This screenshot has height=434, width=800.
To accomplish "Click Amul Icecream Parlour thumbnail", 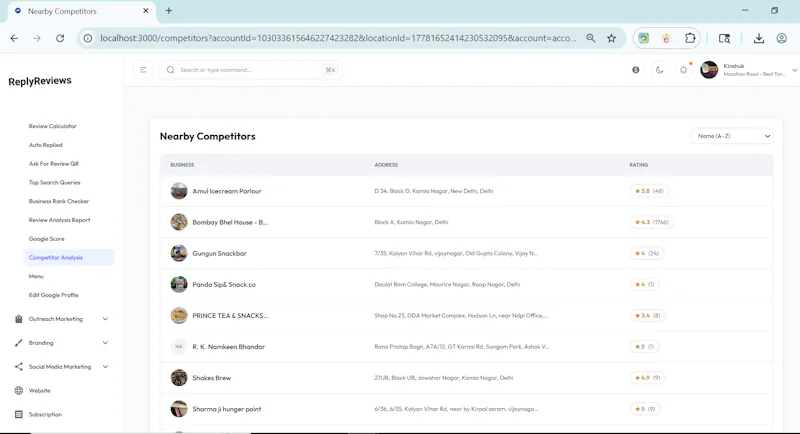I will [179, 191].
